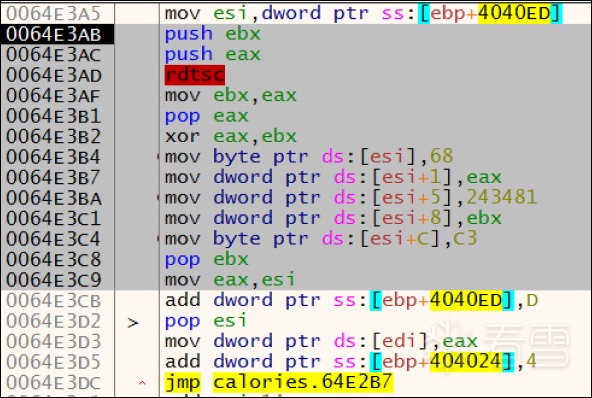Click the mov eax,esi instruction
Viewport: 592px width, 398px height.
[230, 279]
